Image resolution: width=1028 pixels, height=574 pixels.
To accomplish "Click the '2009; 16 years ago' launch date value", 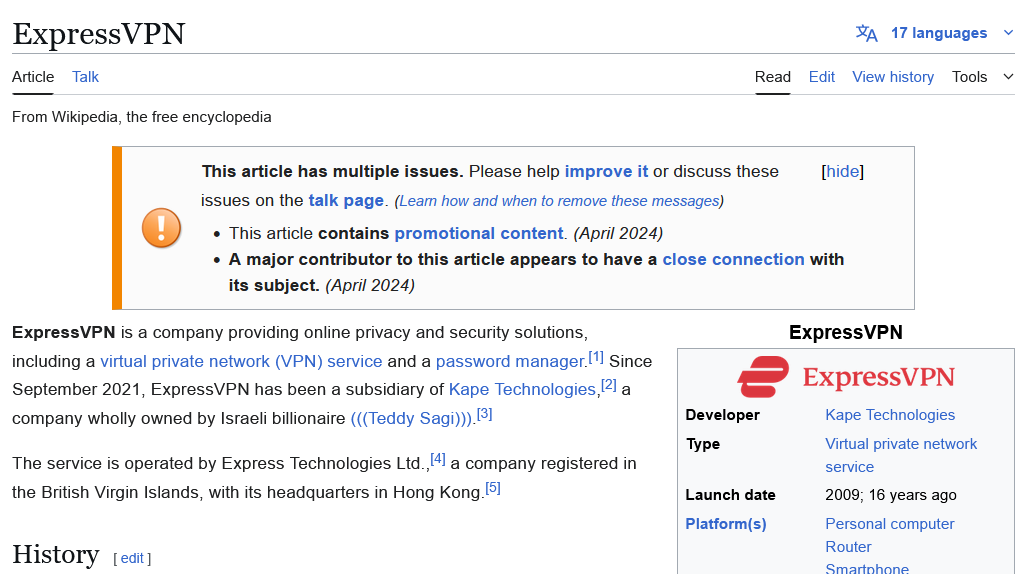I will tap(890, 495).
